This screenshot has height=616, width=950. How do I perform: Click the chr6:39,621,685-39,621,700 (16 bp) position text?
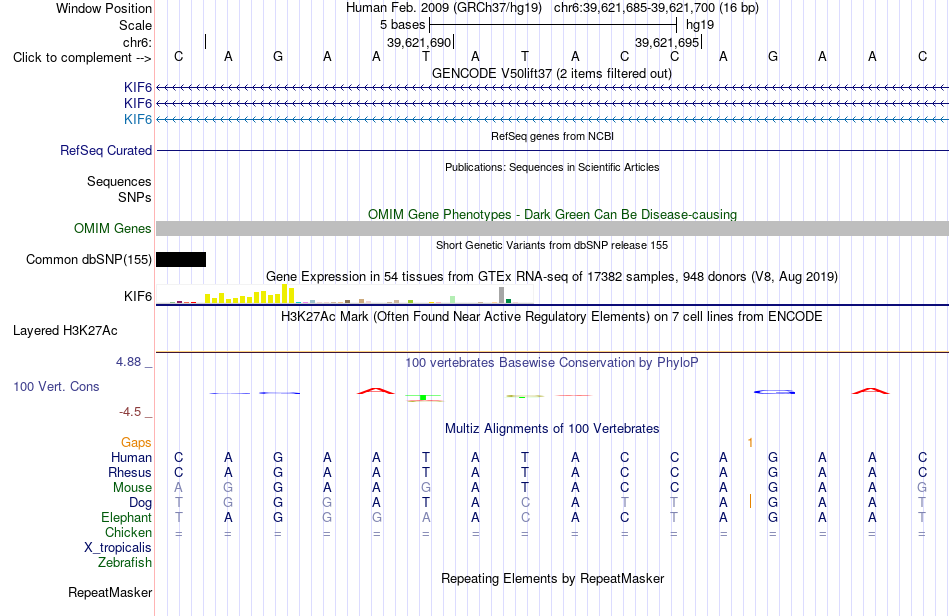(x=656, y=8)
